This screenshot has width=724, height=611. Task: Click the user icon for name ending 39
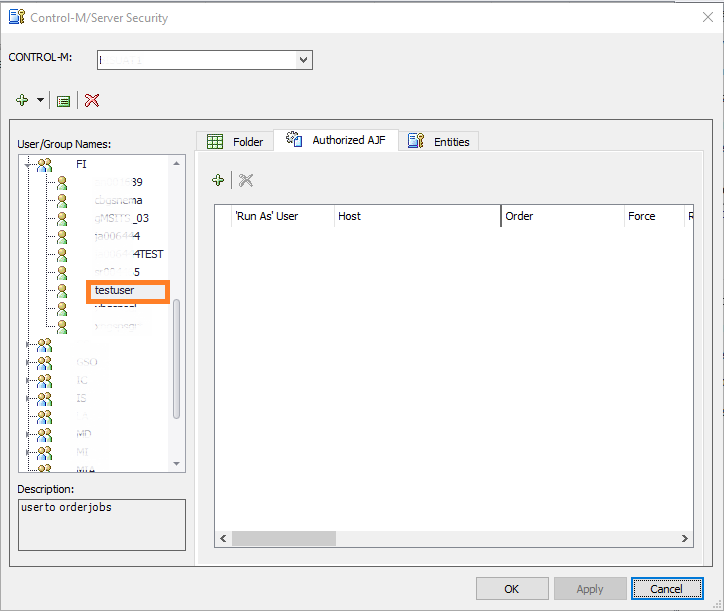[62, 182]
